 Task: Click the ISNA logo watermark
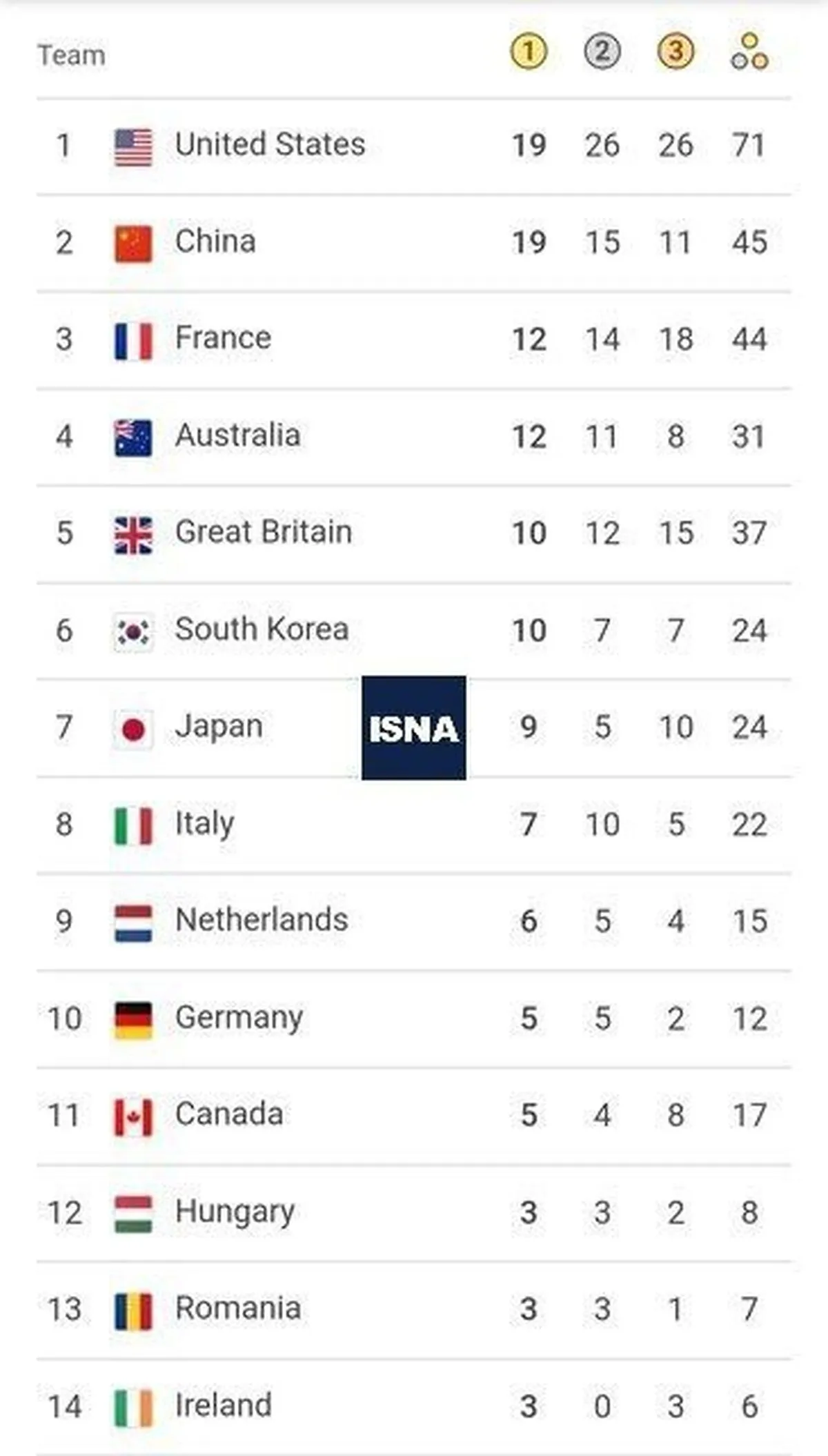point(414,728)
